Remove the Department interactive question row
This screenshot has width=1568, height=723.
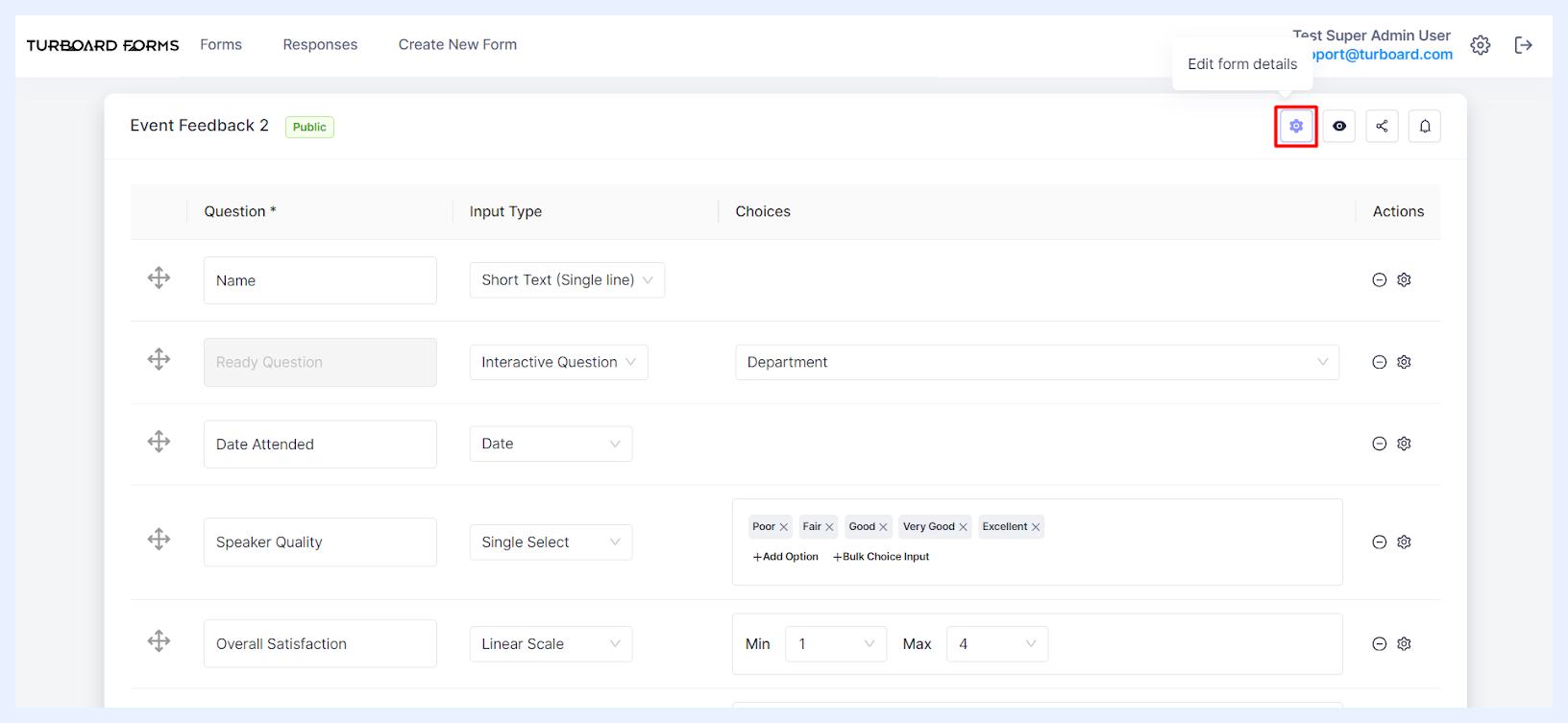(1380, 362)
